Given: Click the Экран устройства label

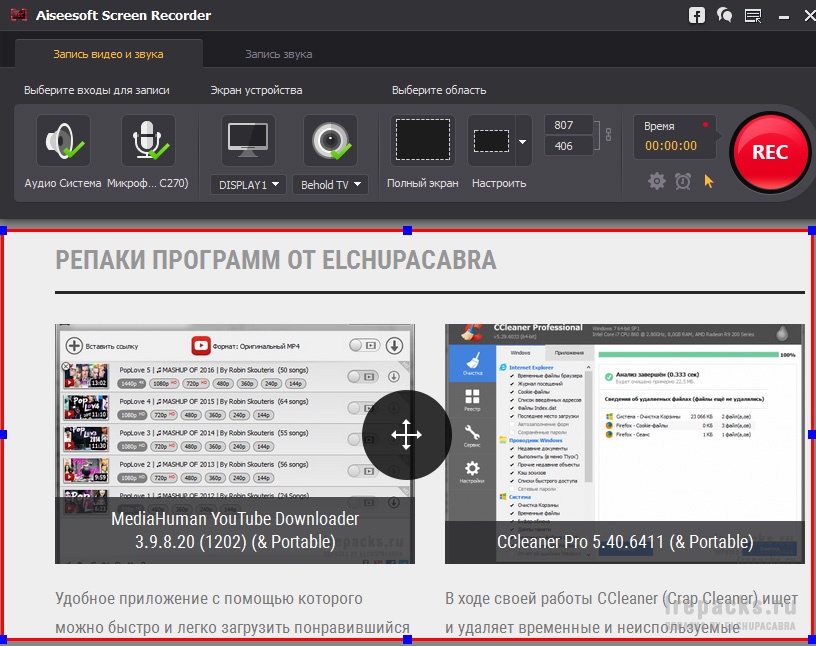Looking at the screenshot, I should pyautogui.click(x=256, y=90).
